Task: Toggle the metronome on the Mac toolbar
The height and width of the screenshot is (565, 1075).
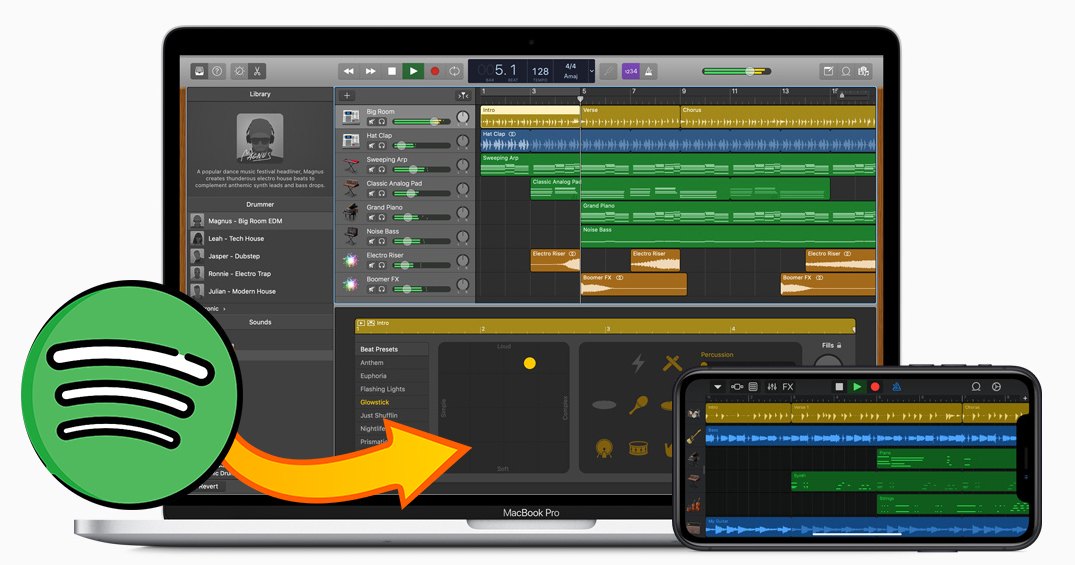Action: pyautogui.click(x=649, y=71)
